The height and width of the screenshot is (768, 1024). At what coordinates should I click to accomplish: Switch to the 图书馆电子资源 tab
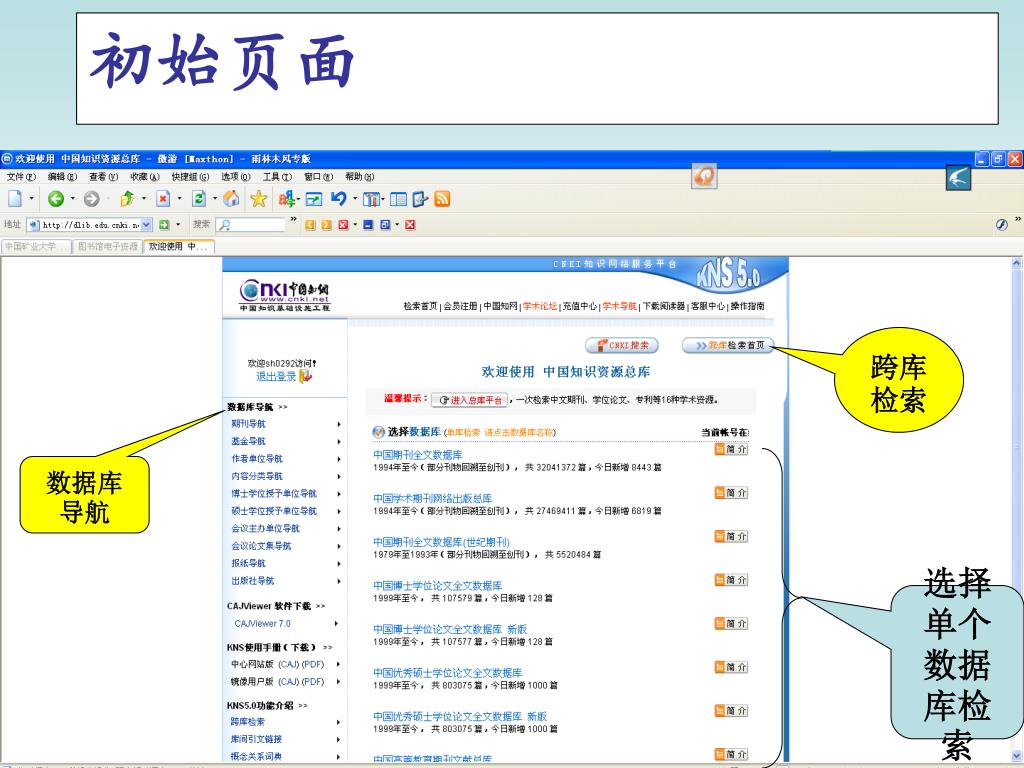pos(108,247)
